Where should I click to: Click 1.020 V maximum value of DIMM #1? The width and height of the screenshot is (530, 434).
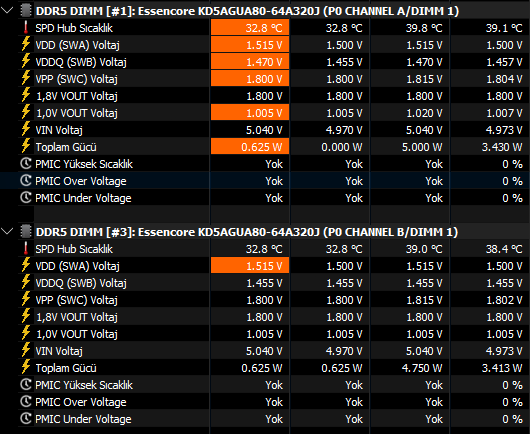424,113
